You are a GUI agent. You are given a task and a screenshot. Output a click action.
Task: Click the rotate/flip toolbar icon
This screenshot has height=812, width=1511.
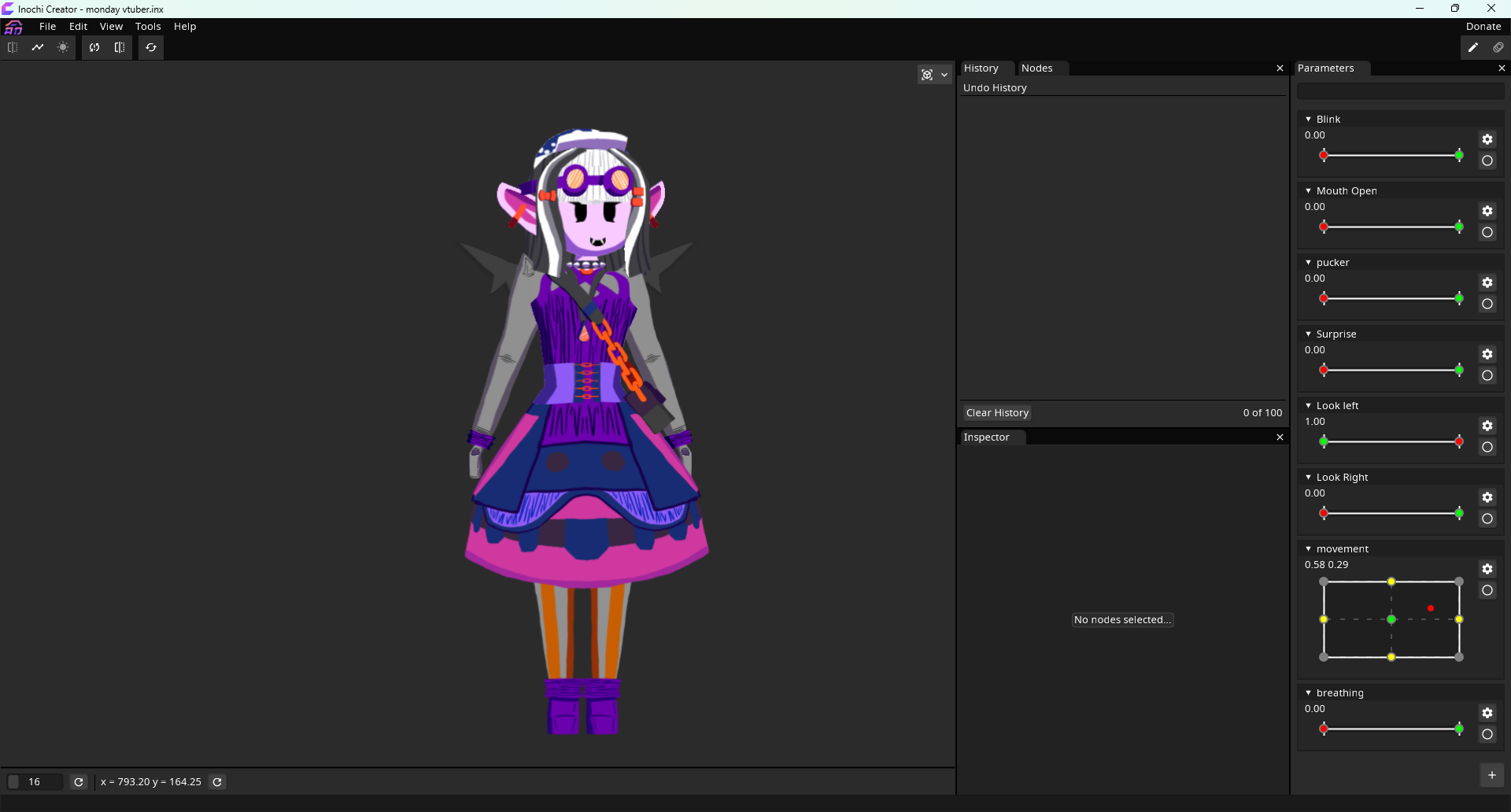coord(94,47)
